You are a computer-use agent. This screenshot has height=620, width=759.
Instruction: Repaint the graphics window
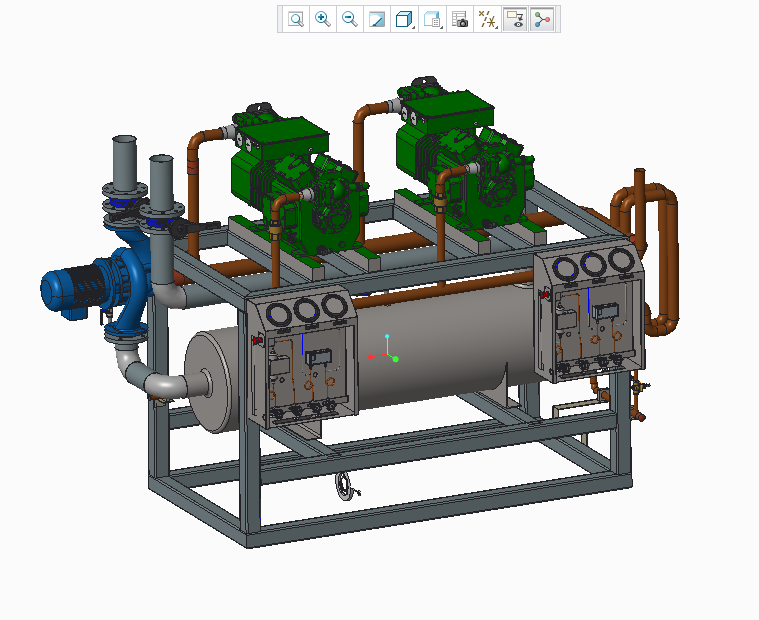(x=377, y=19)
